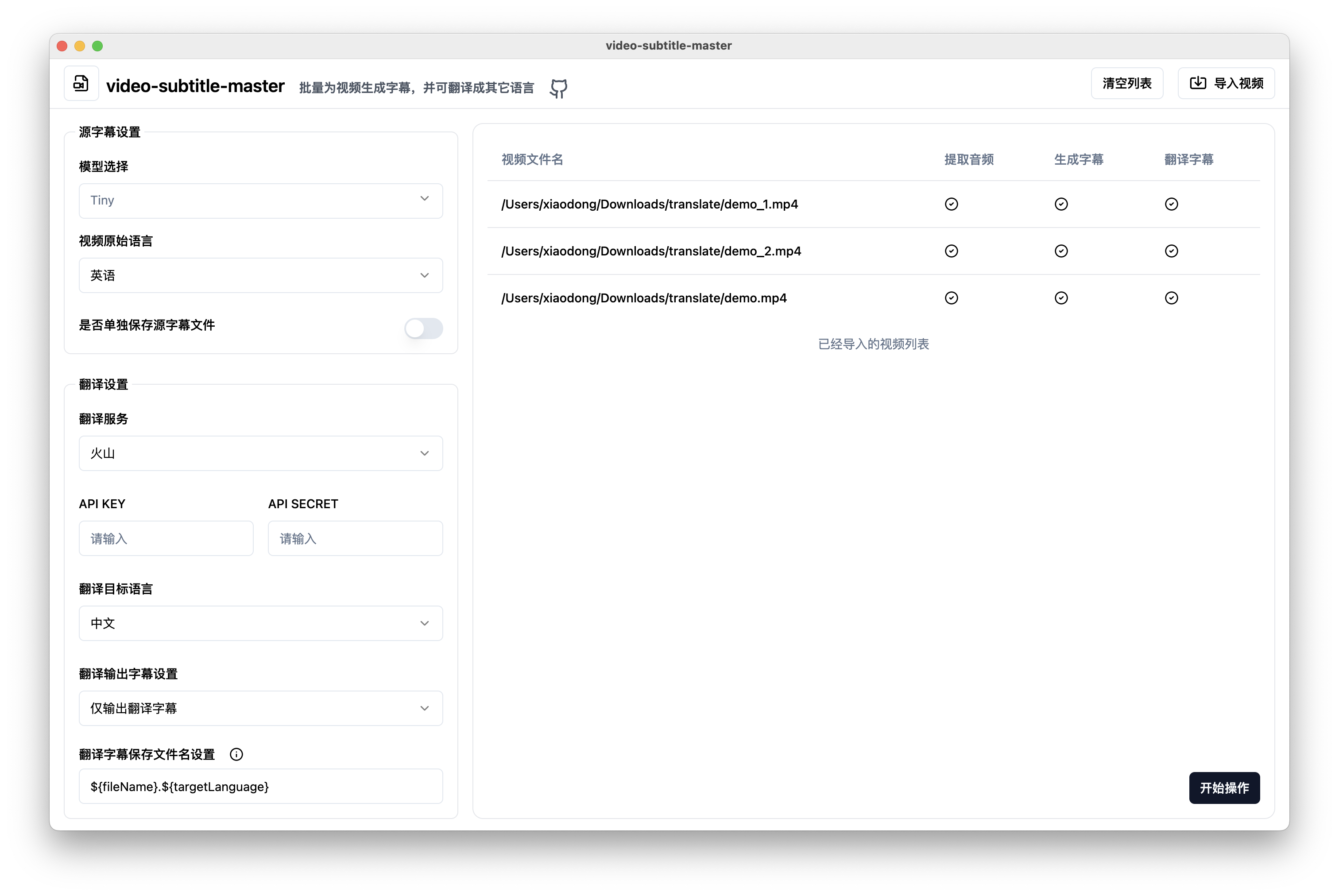The image size is (1339, 896).
Task: Click 提取音频 check icon for demo.mp4
Action: point(951,298)
